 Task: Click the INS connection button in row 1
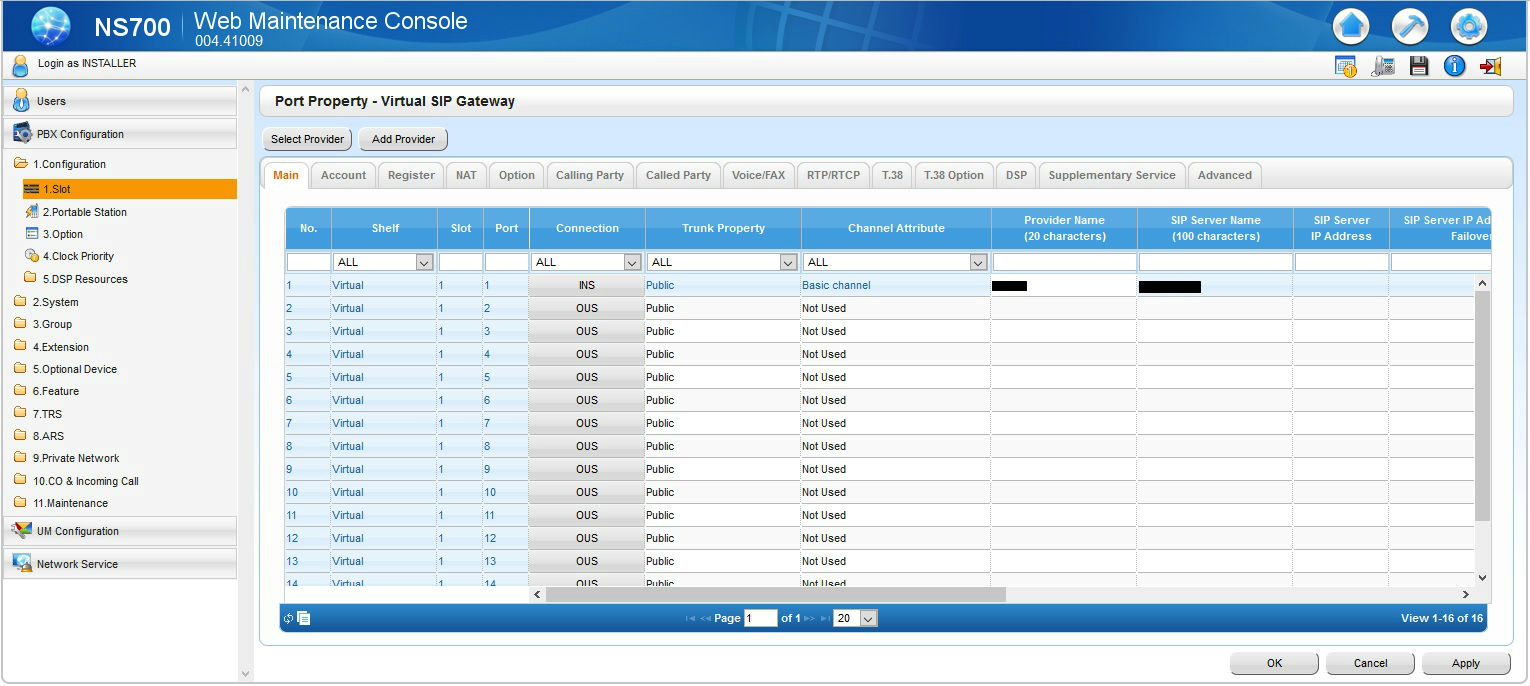[587, 285]
